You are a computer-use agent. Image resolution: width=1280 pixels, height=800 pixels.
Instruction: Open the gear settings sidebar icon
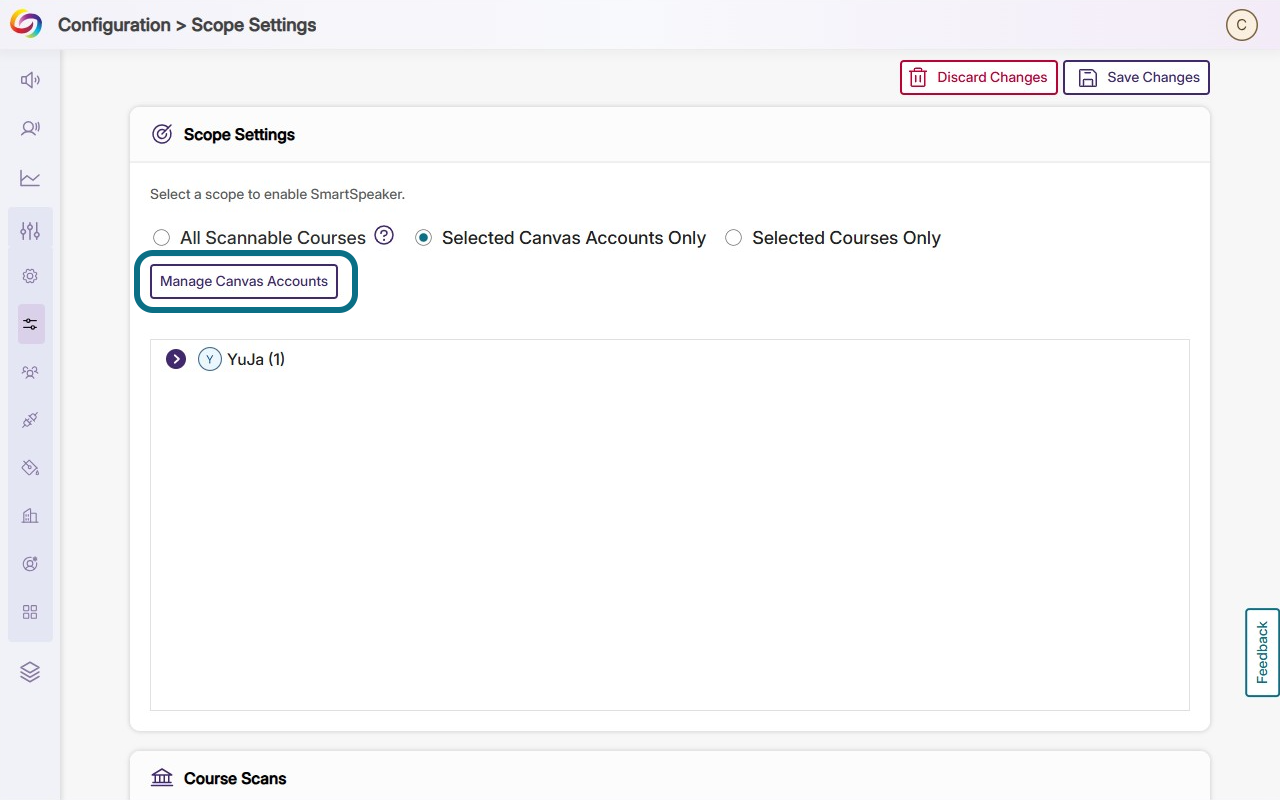pos(30,276)
